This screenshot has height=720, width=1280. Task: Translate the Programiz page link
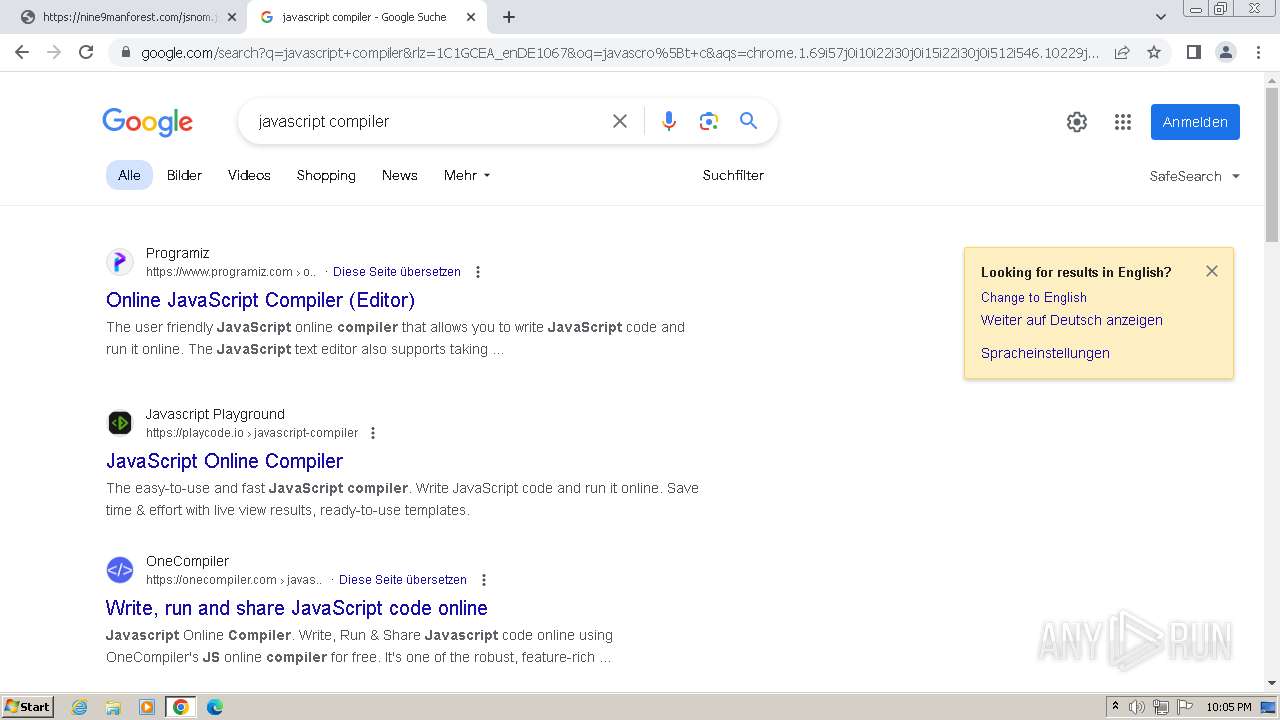397,272
